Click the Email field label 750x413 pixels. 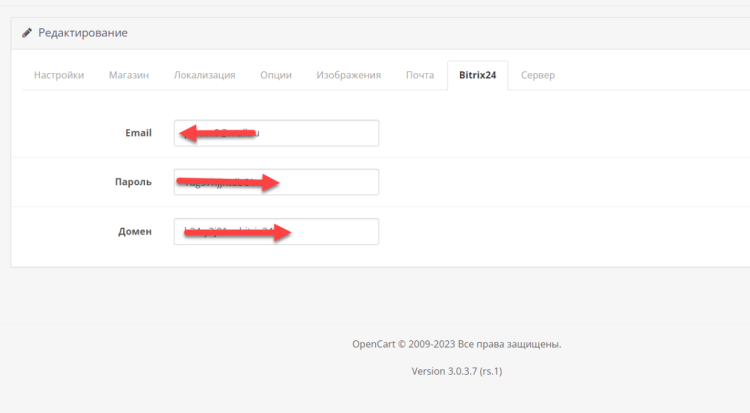click(138, 133)
